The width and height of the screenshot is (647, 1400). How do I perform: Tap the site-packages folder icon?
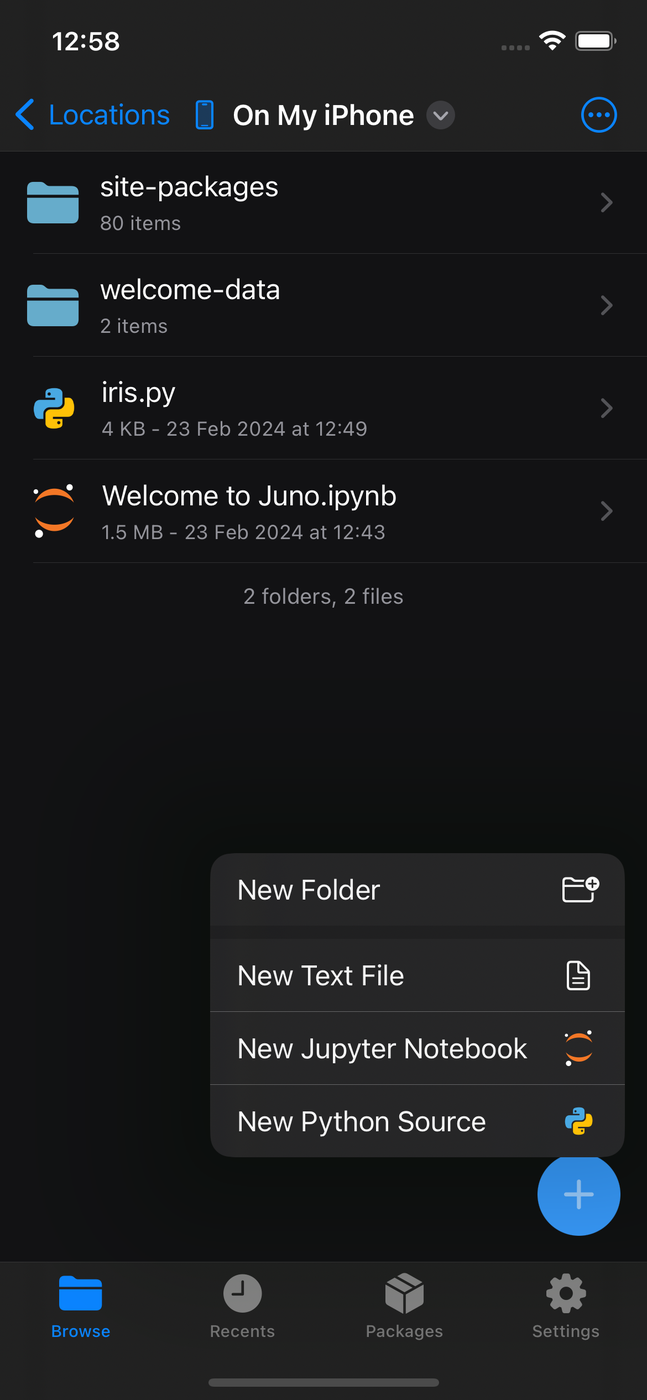53,203
